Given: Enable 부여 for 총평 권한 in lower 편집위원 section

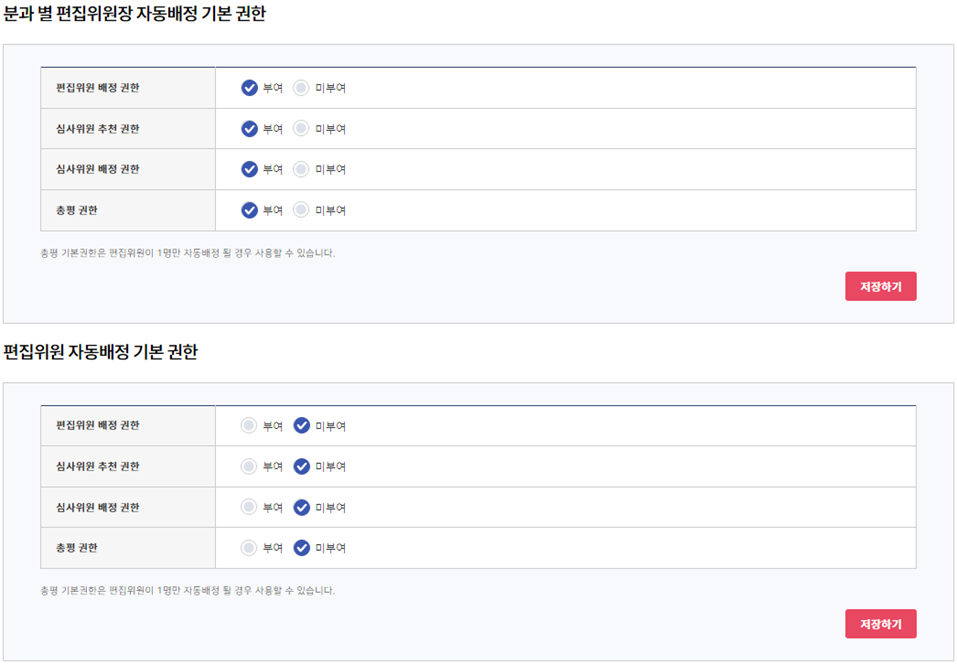Looking at the screenshot, I should point(249,548).
